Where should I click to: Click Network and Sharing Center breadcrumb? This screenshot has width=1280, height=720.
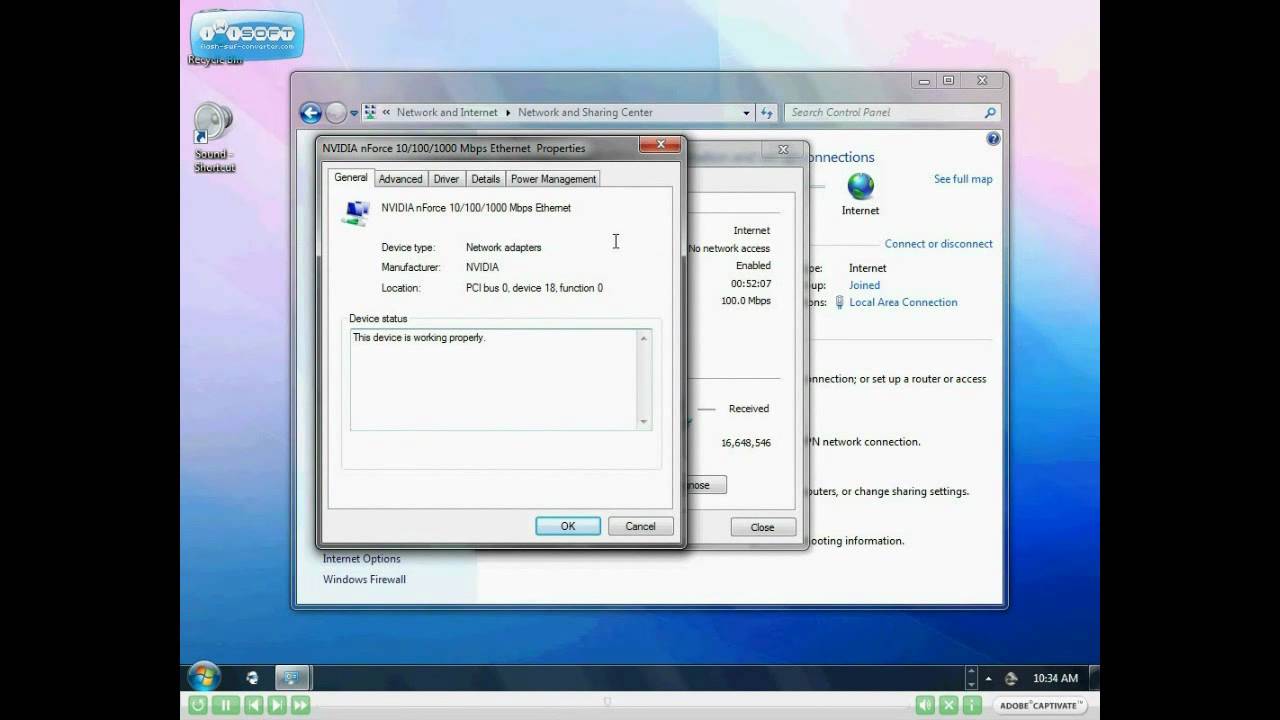click(585, 113)
